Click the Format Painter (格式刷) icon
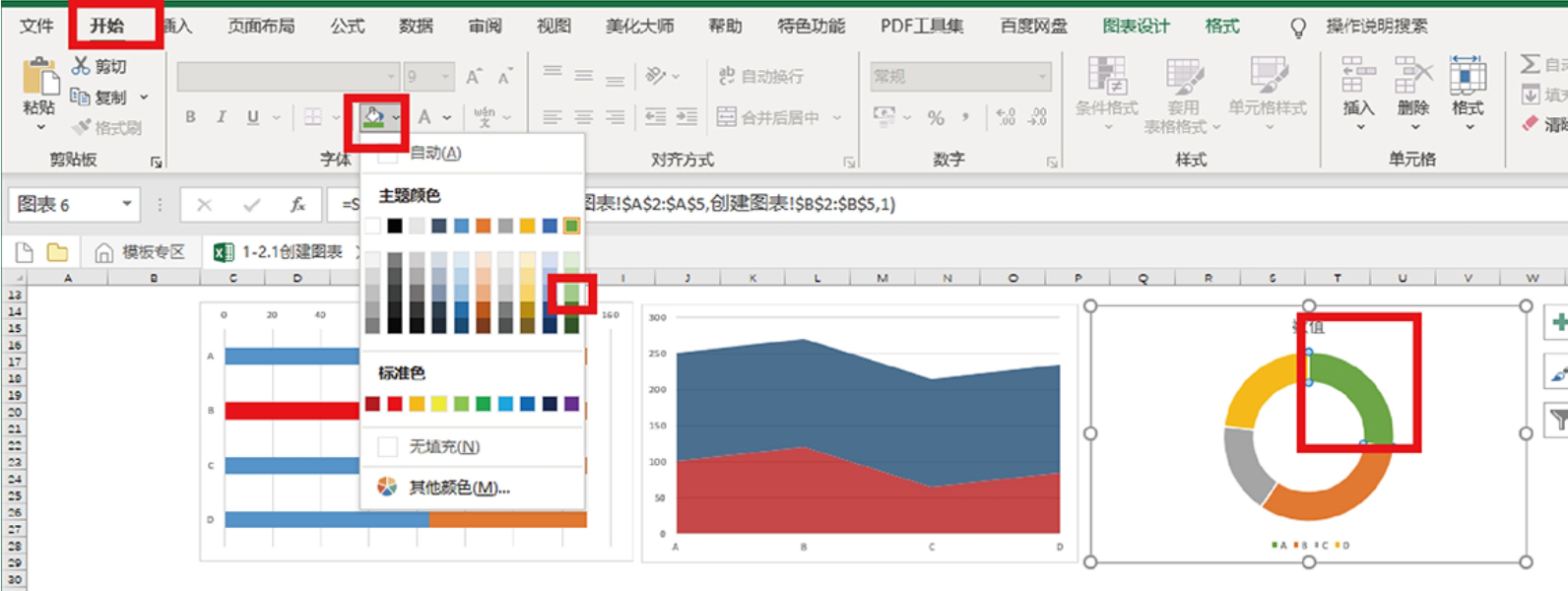The width and height of the screenshot is (1568, 591). [x=83, y=127]
